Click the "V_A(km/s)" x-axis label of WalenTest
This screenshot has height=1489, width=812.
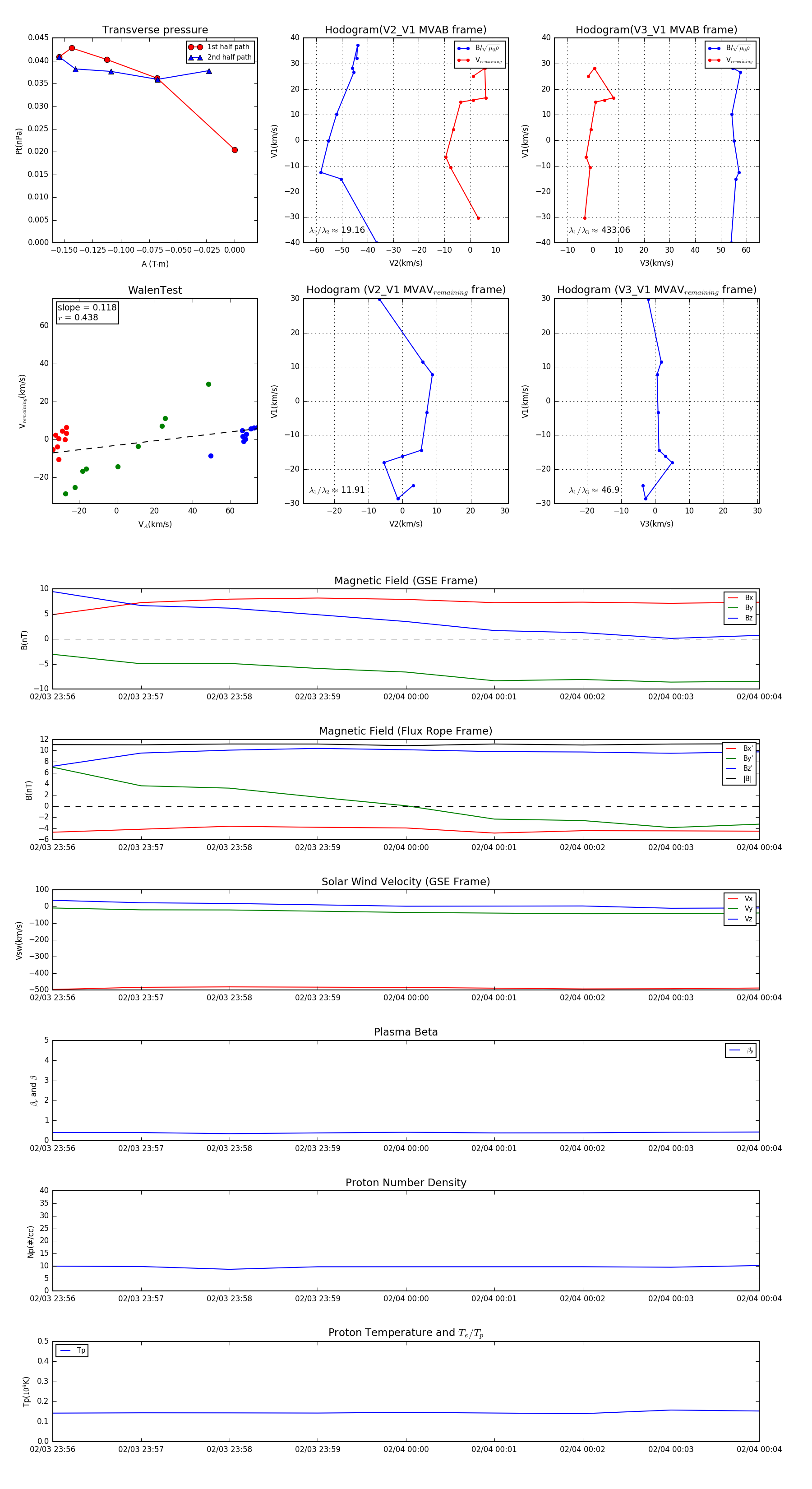(155, 524)
